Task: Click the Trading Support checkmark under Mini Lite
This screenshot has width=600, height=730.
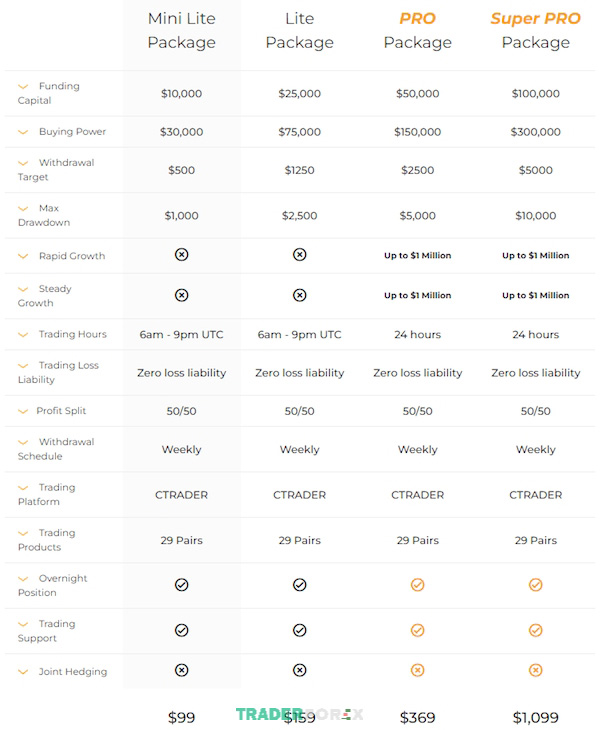Action: [x=182, y=630]
